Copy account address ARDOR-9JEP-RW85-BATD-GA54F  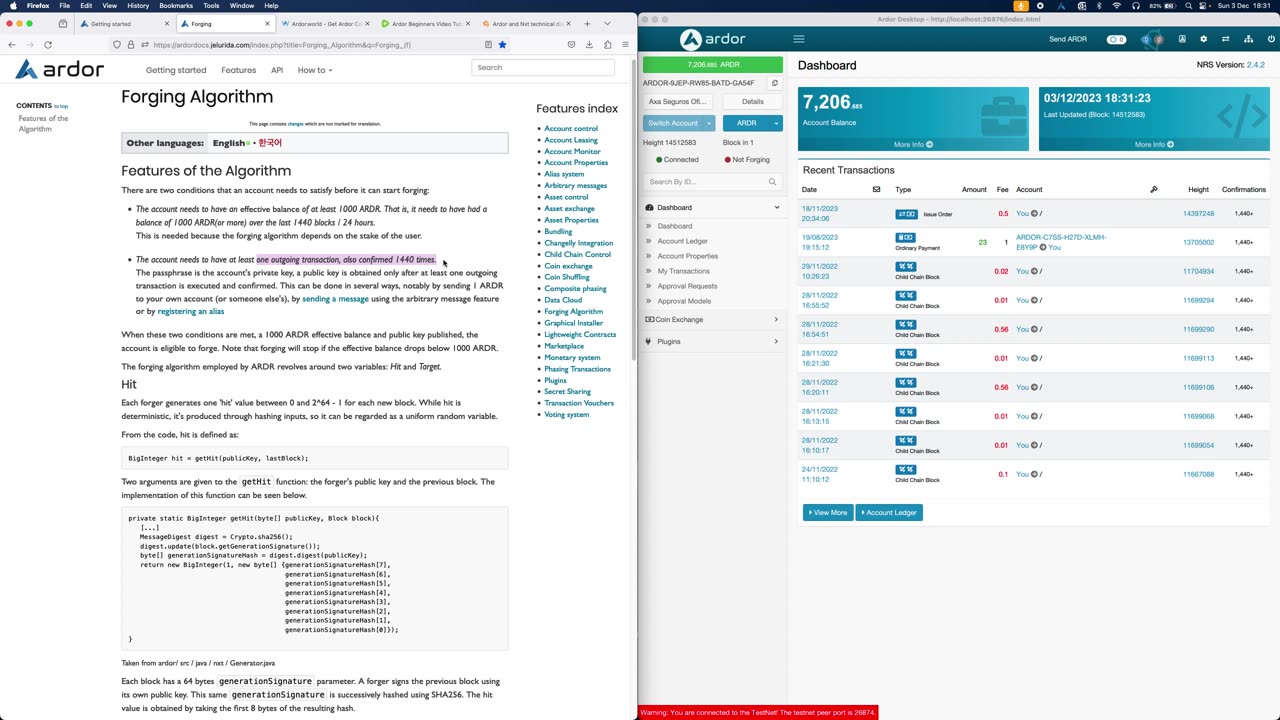(x=775, y=83)
